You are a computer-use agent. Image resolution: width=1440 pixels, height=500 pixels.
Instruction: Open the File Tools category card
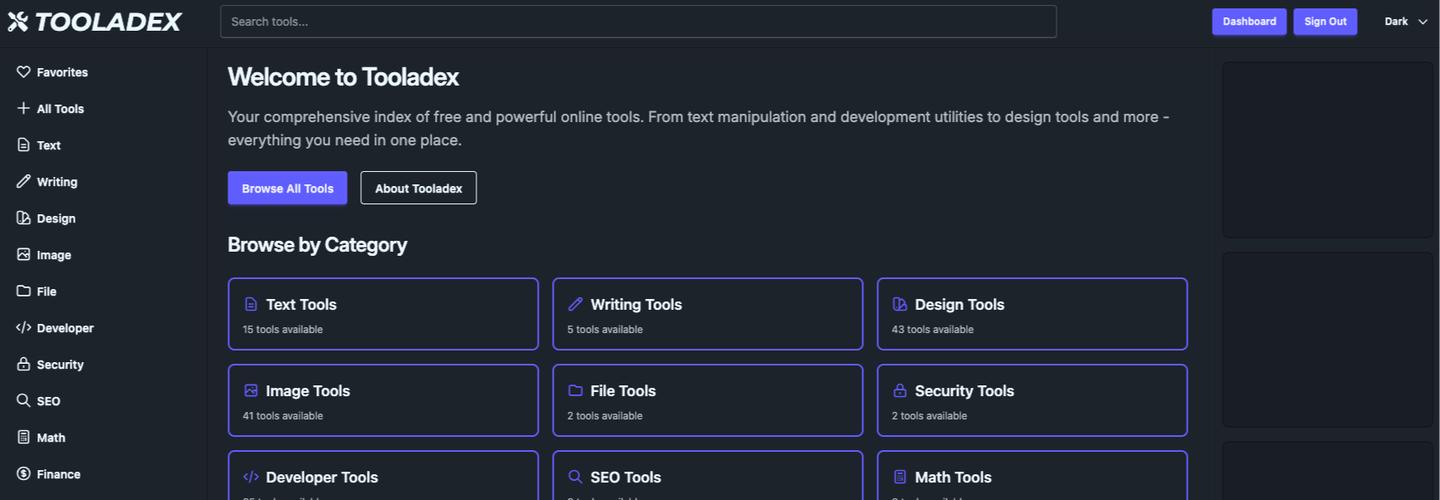(708, 400)
